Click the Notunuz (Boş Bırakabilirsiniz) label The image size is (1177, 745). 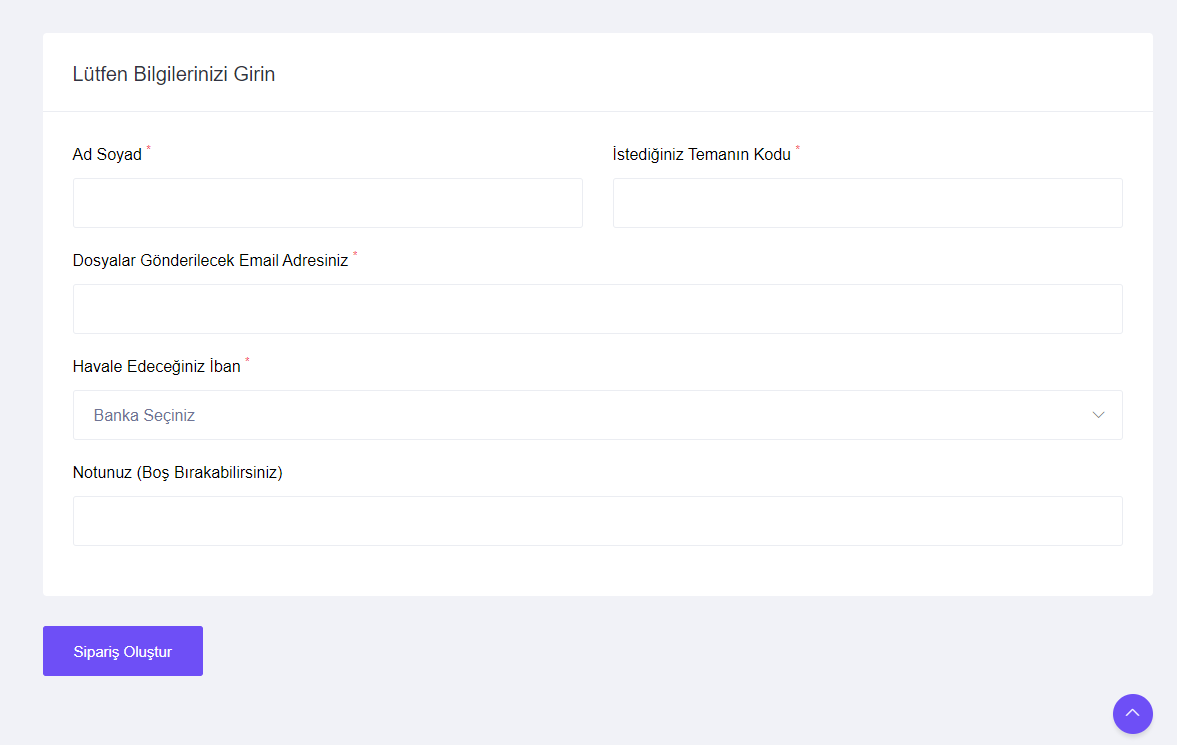click(178, 472)
